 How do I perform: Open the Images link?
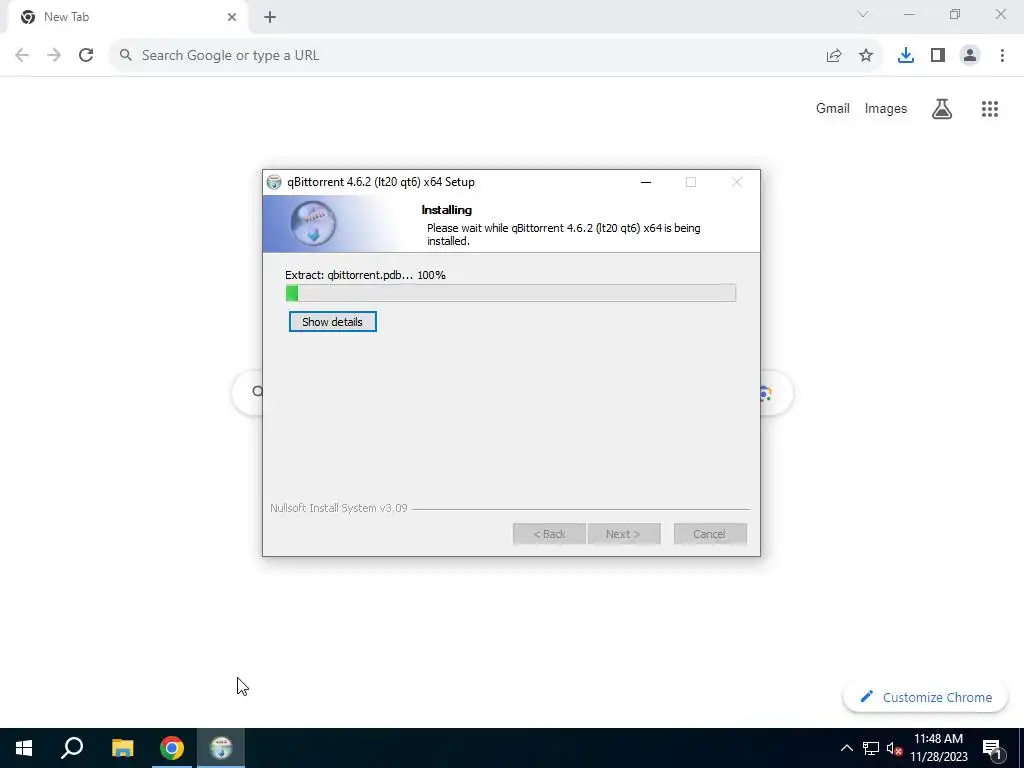point(886,108)
